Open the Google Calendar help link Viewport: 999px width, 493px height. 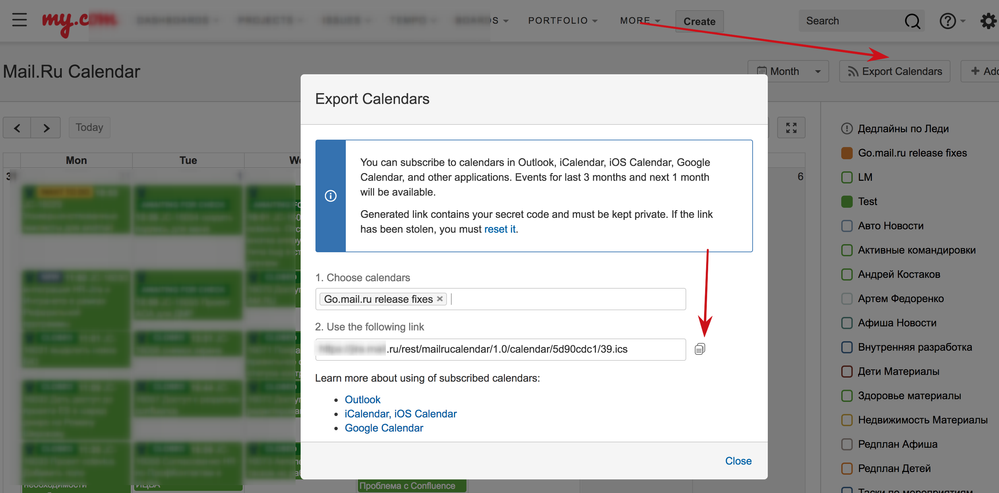click(x=384, y=428)
